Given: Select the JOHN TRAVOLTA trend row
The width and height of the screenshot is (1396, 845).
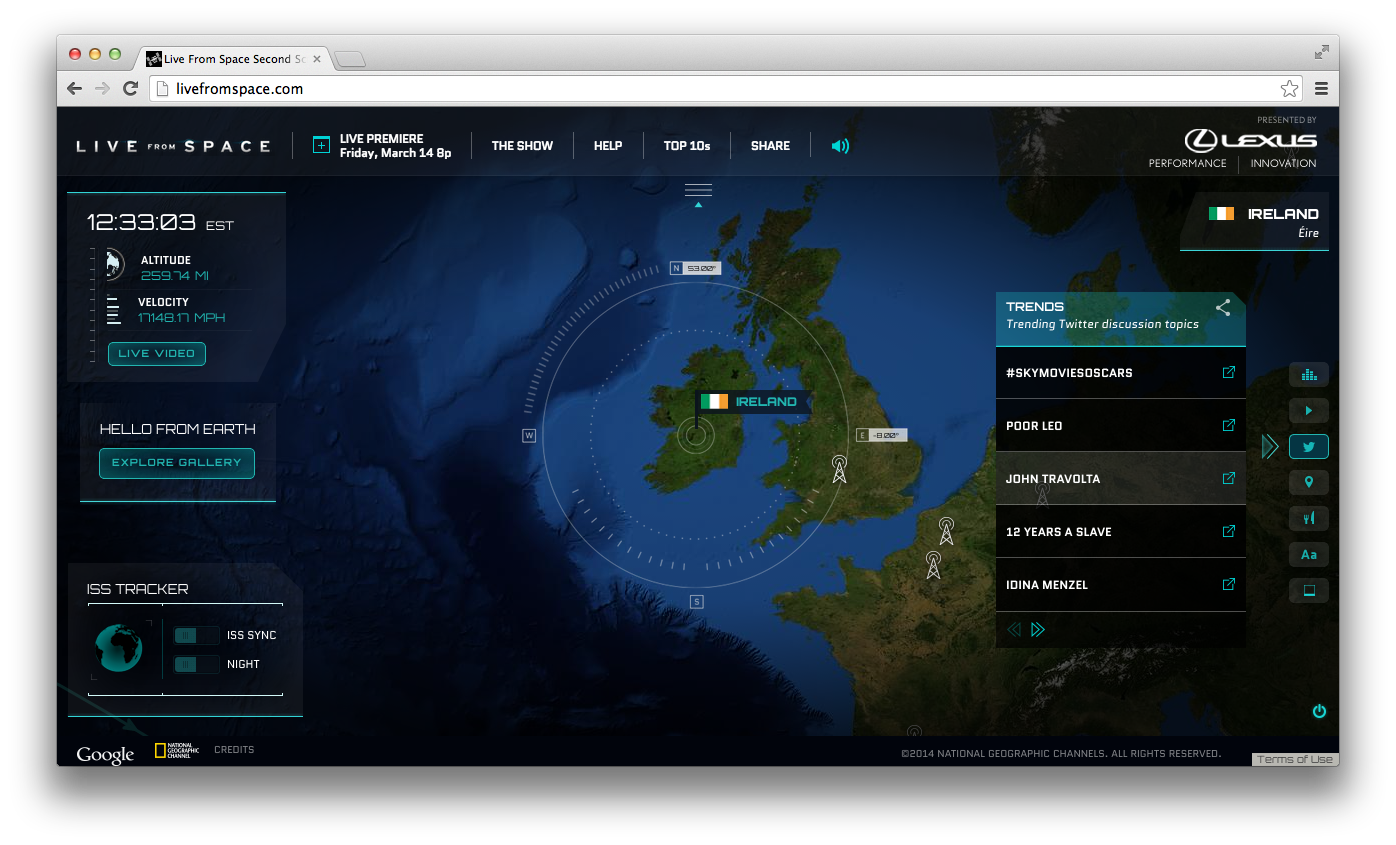Looking at the screenshot, I should click(1121, 478).
